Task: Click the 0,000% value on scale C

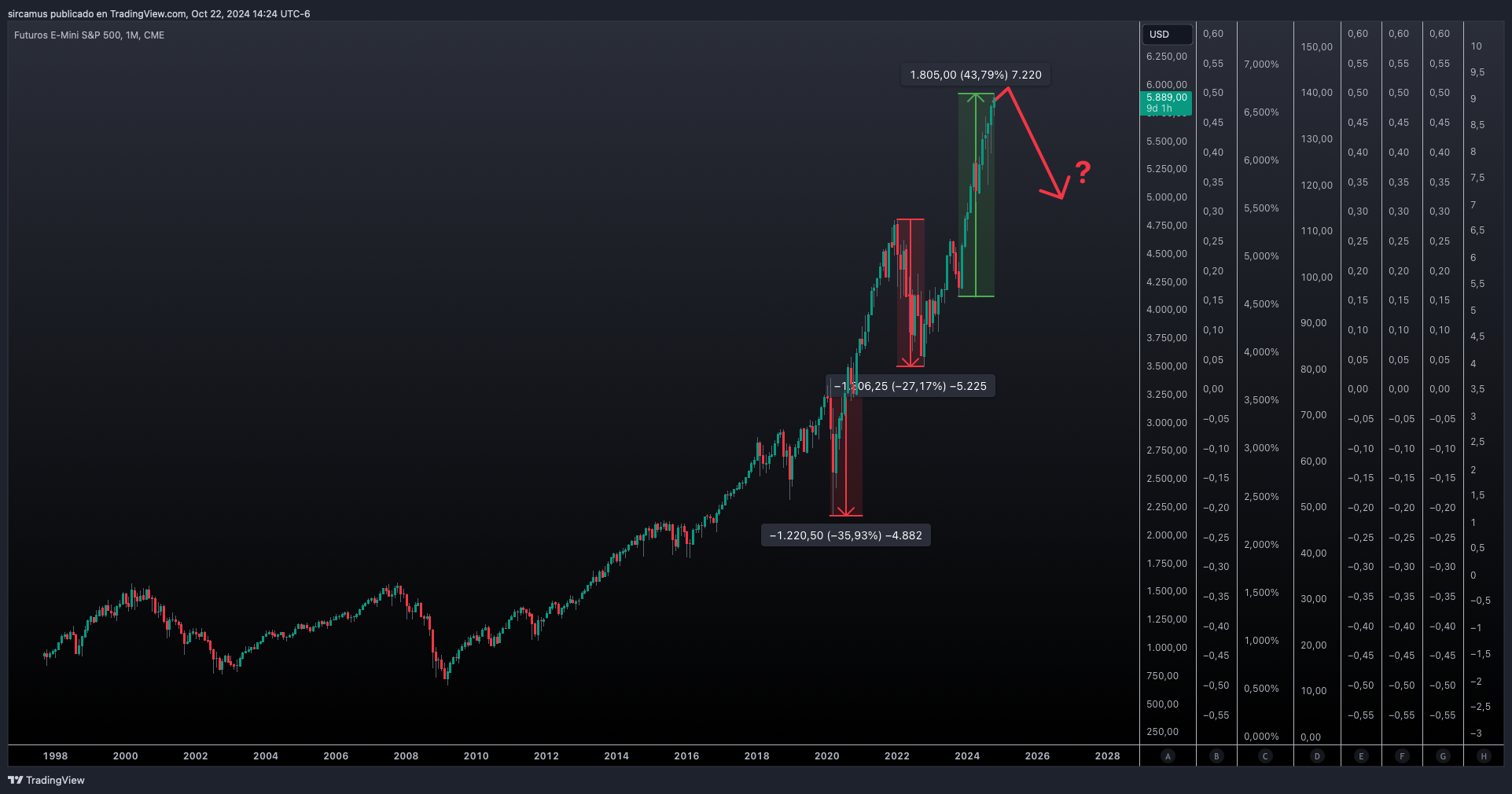Action: (1261, 737)
